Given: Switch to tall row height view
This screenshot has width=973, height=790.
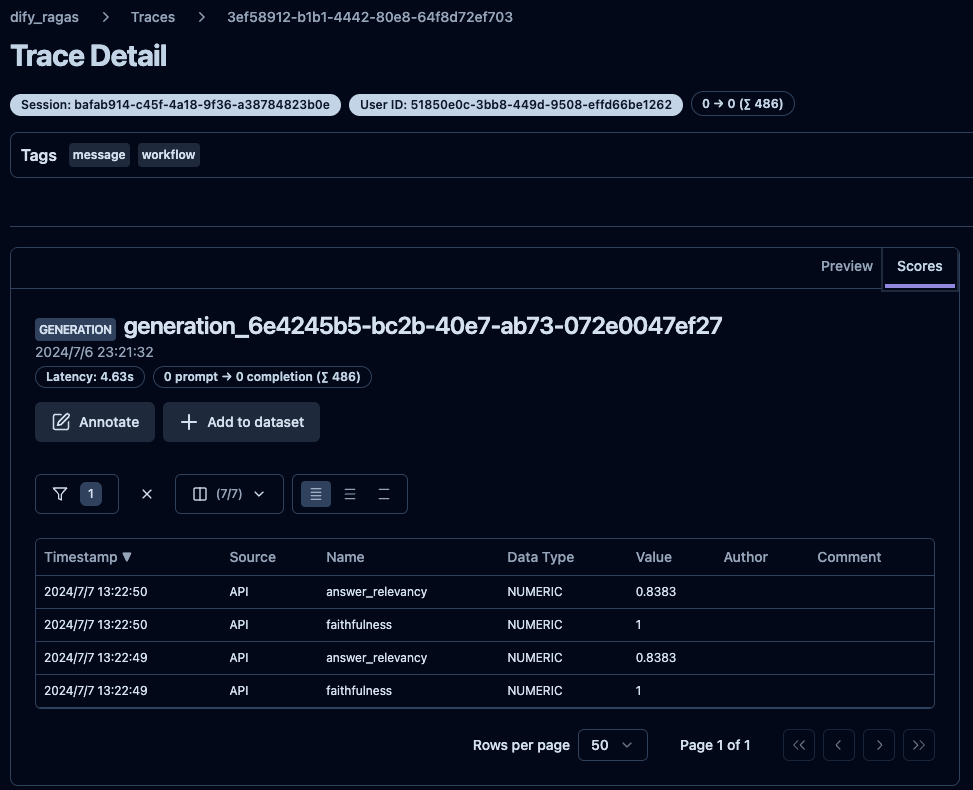Looking at the screenshot, I should 384,493.
